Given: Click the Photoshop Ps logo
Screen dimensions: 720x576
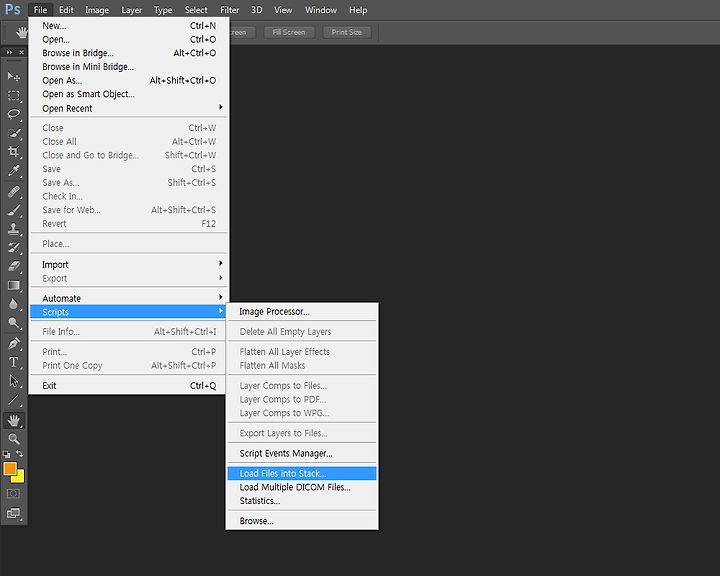Looking at the screenshot, I should tap(13, 10).
